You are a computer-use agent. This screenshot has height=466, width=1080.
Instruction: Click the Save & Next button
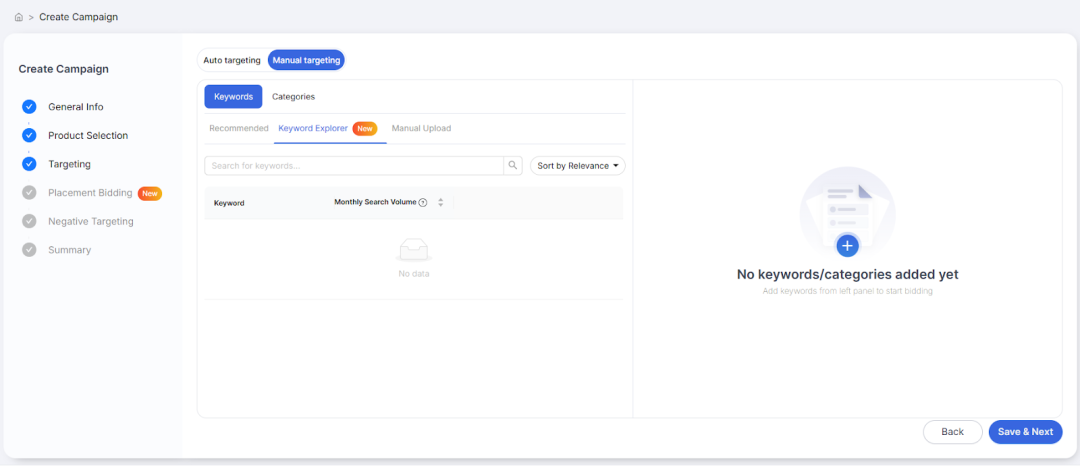click(1026, 432)
